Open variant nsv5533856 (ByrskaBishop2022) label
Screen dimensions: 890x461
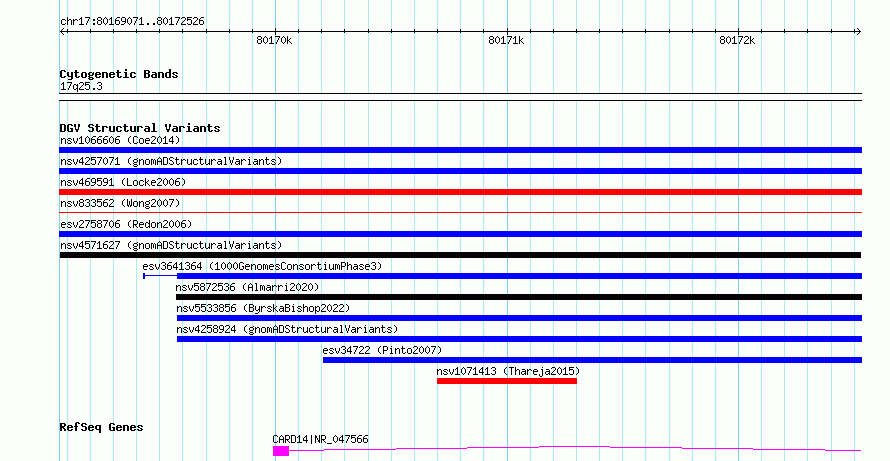[x=263, y=308]
